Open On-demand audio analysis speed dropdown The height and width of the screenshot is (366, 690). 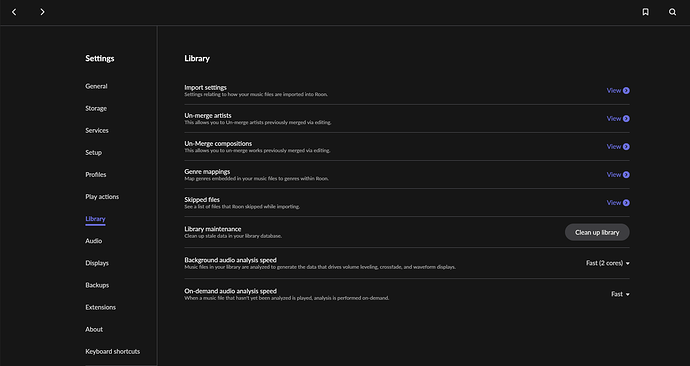620,294
